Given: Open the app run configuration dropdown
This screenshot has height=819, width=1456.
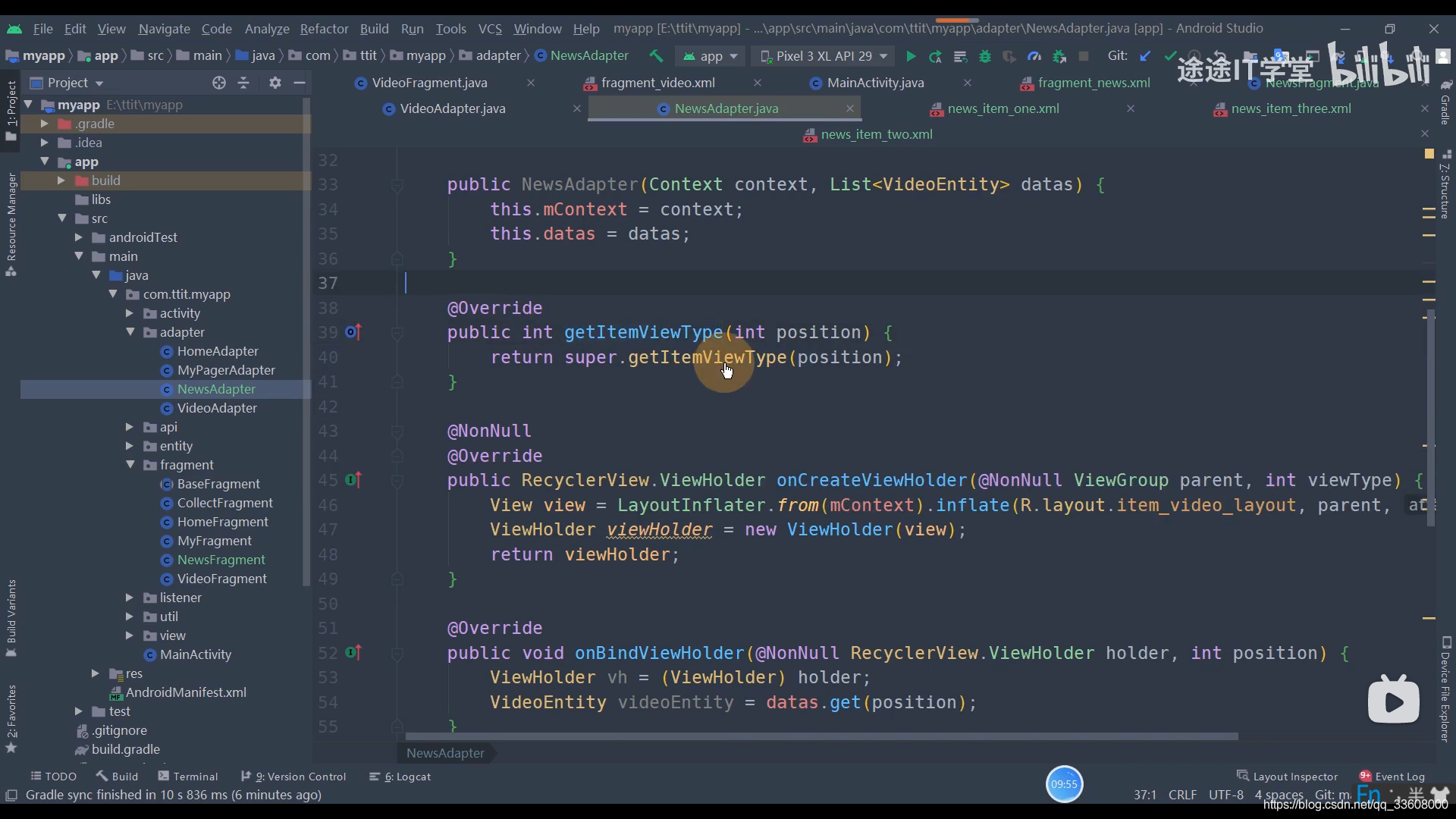Looking at the screenshot, I should click(x=710, y=56).
